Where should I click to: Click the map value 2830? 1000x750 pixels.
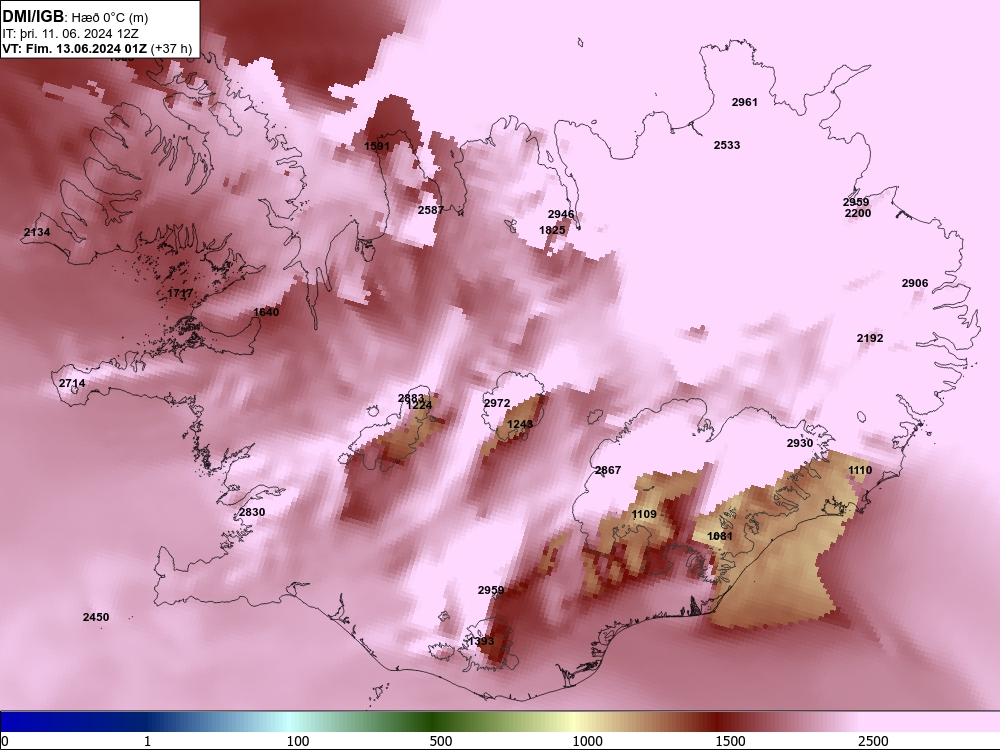252,512
